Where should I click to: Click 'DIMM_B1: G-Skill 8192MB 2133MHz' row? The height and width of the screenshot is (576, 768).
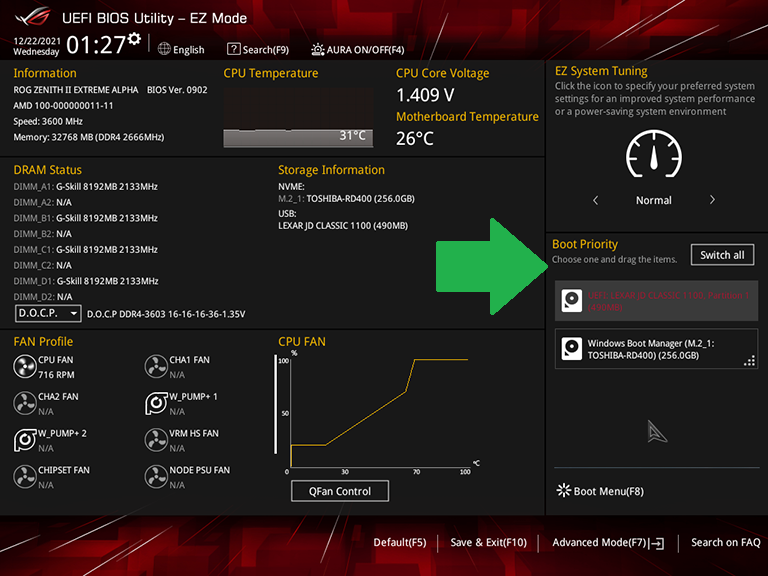[86, 218]
